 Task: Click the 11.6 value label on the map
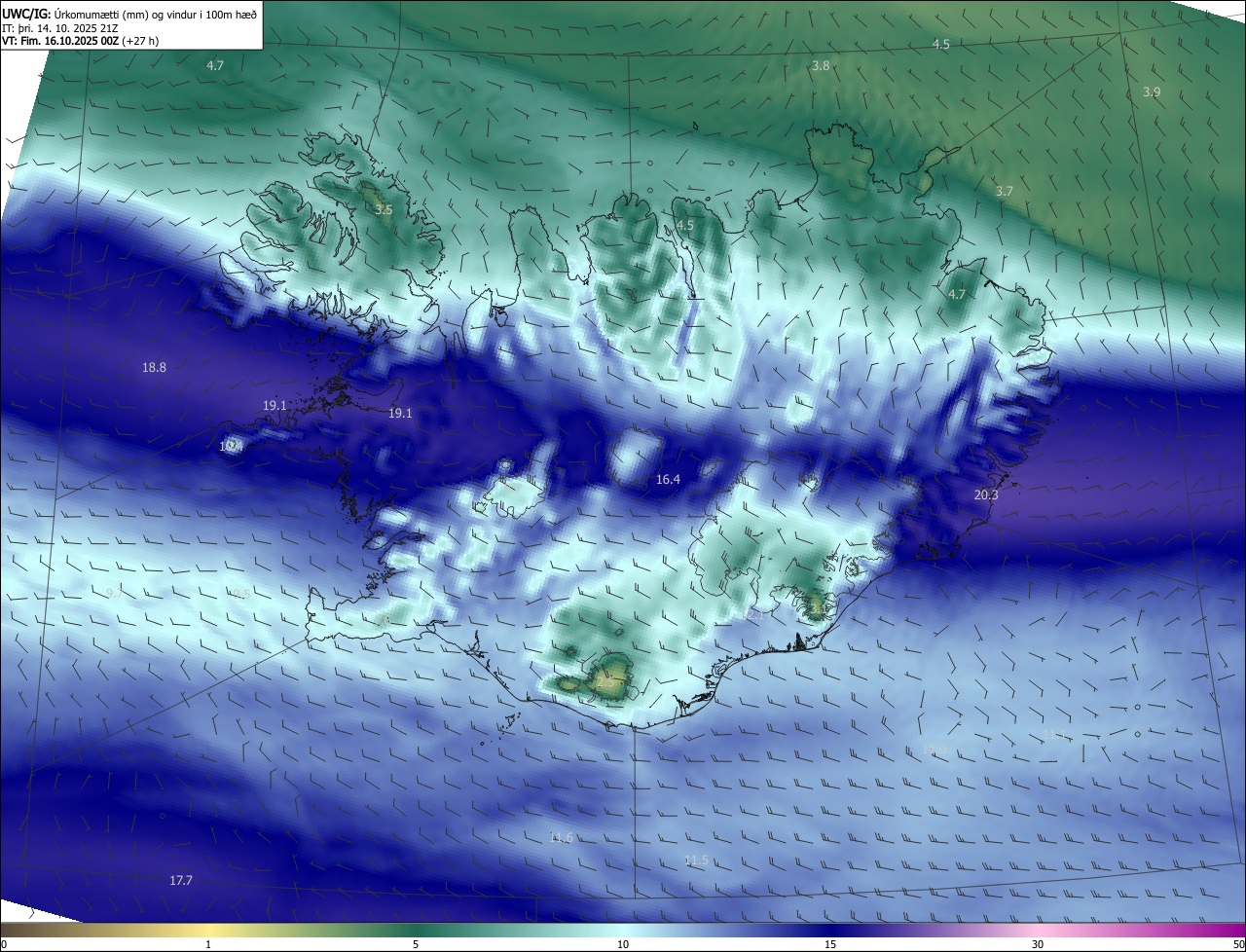(561, 838)
